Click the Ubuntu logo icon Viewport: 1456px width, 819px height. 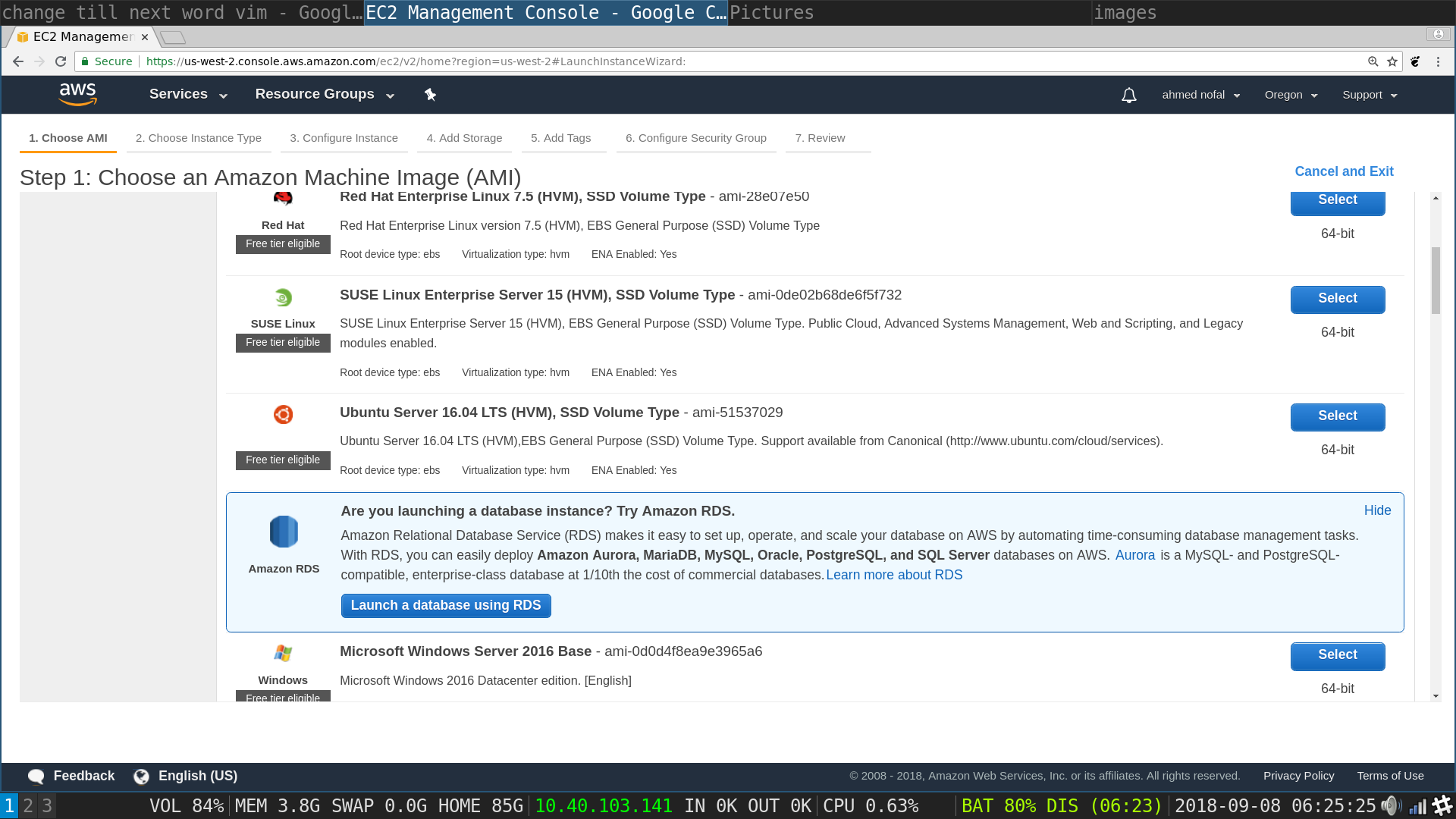283,414
